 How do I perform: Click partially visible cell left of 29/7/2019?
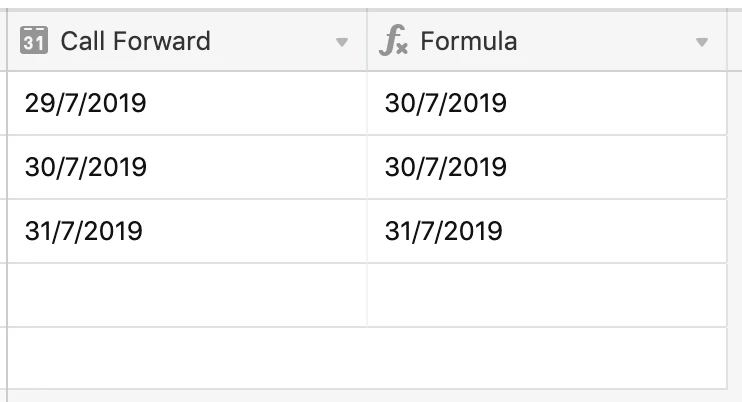coord(3,103)
